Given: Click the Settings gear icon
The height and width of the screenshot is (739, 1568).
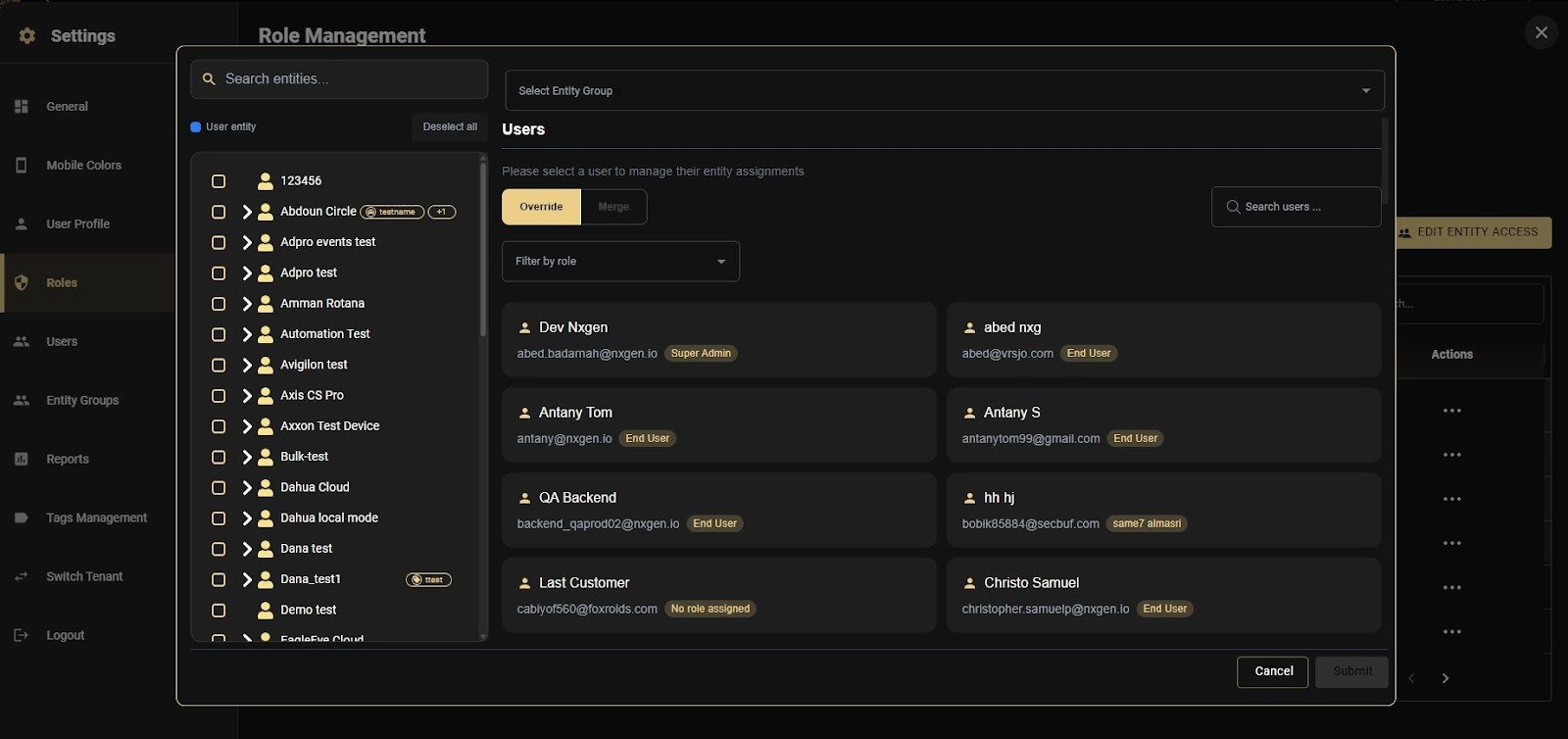Looking at the screenshot, I should (27, 35).
